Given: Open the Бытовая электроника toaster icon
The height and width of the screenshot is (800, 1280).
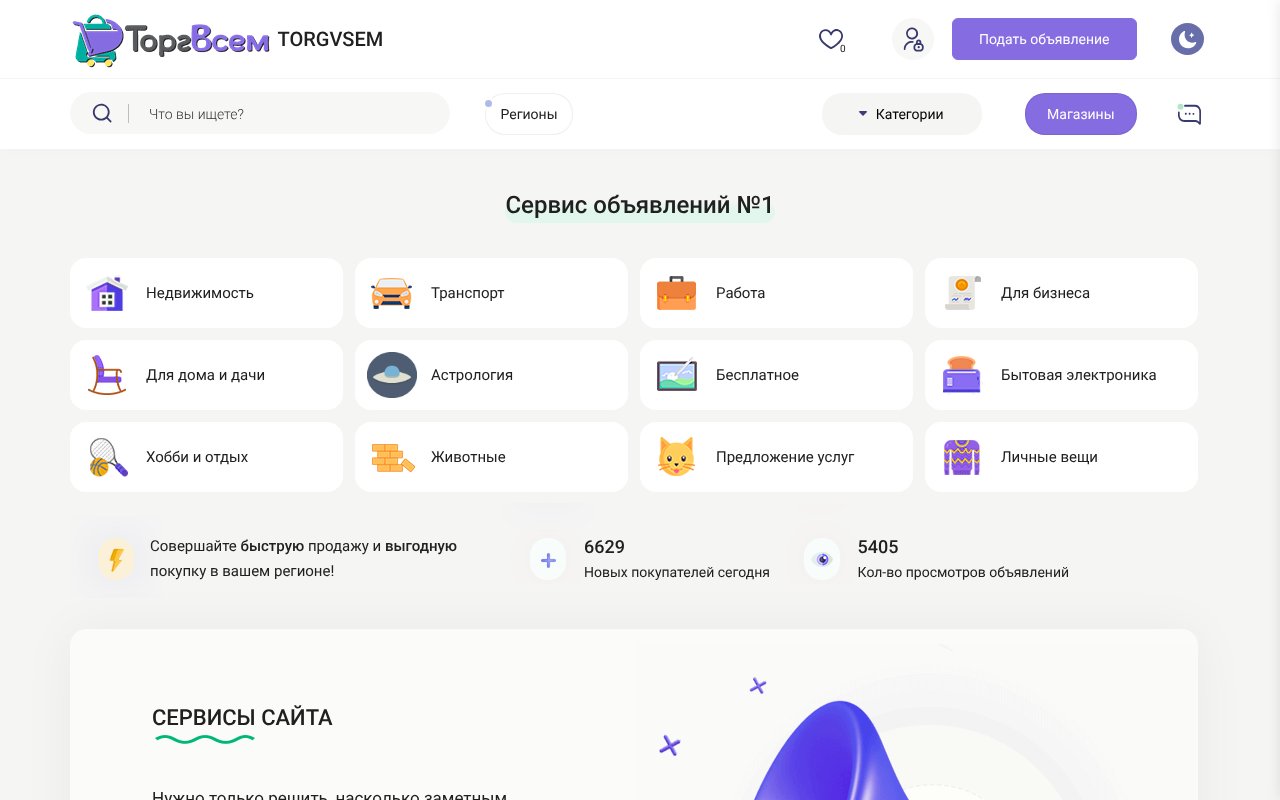Looking at the screenshot, I should (x=961, y=375).
